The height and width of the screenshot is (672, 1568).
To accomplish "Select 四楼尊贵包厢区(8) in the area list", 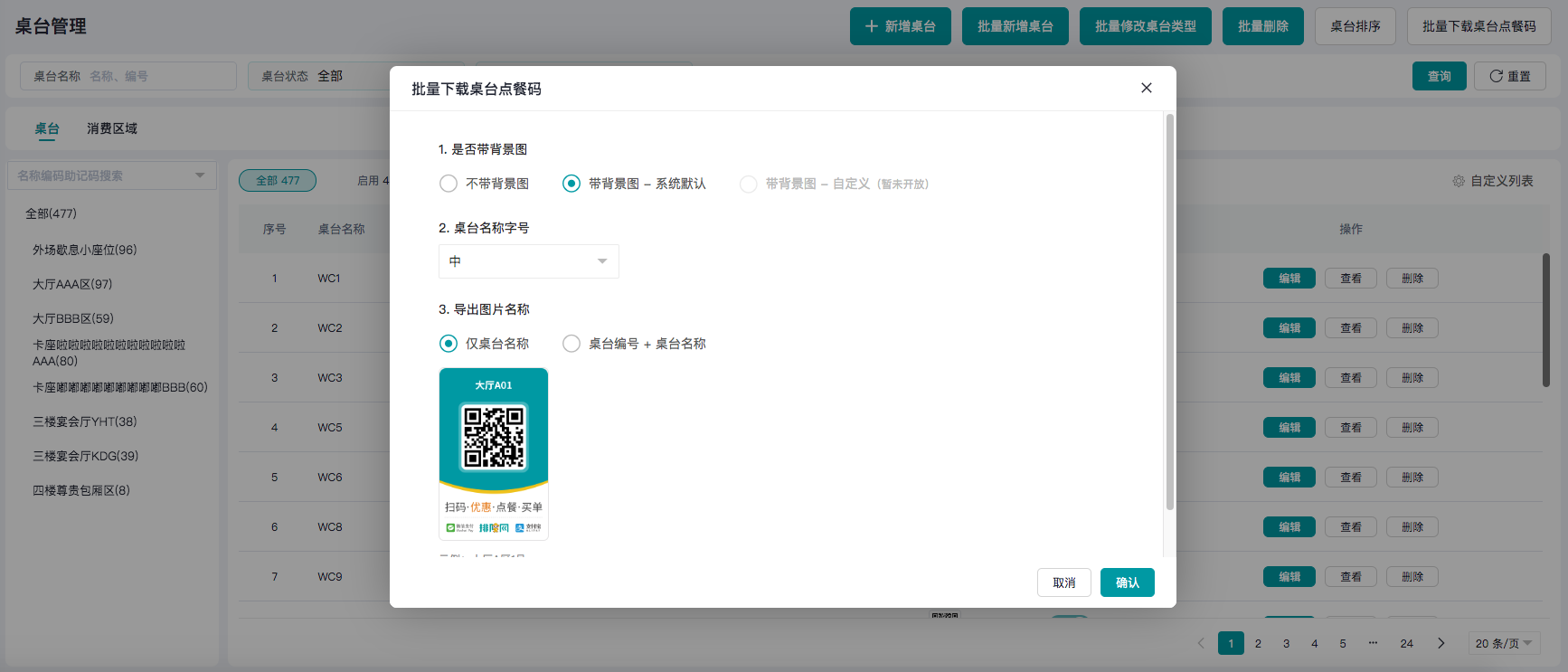I will (x=81, y=490).
